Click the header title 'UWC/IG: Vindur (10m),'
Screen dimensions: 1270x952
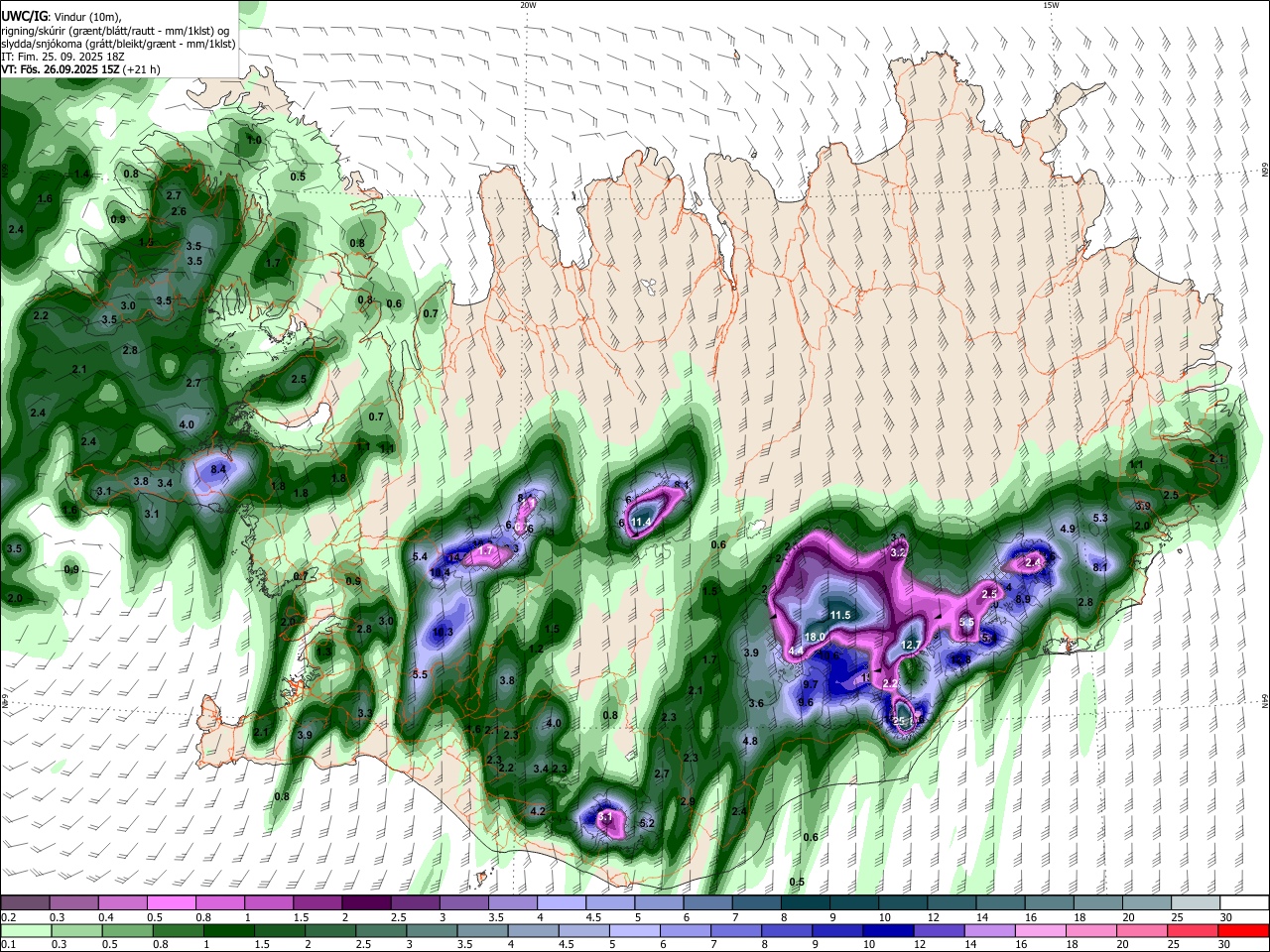[61, 16]
